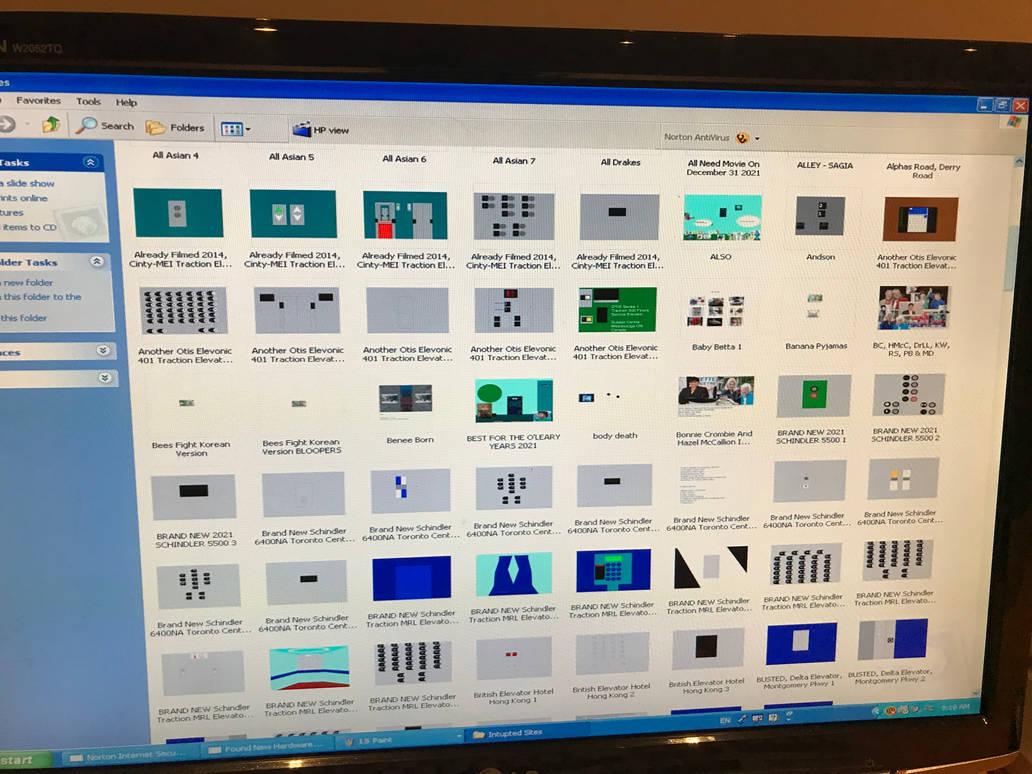Image resolution: width=1032 pixels, height=774 pixels.
Task: Select Bees Fight Korean Version BLOOPERS thumbnail
Action: (299, 403)
